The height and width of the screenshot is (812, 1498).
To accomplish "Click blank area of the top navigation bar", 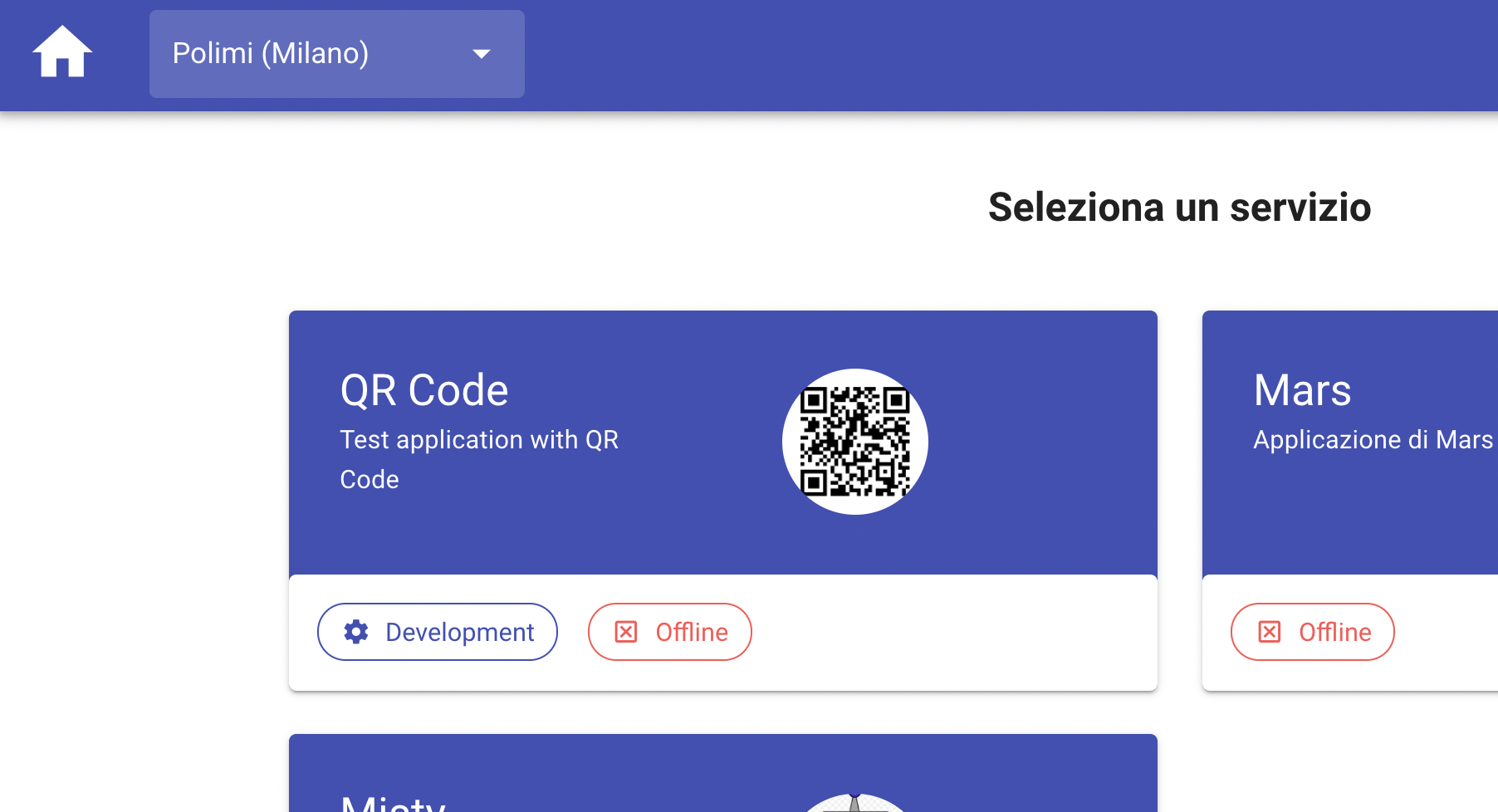I will click(x=996, y=54).
